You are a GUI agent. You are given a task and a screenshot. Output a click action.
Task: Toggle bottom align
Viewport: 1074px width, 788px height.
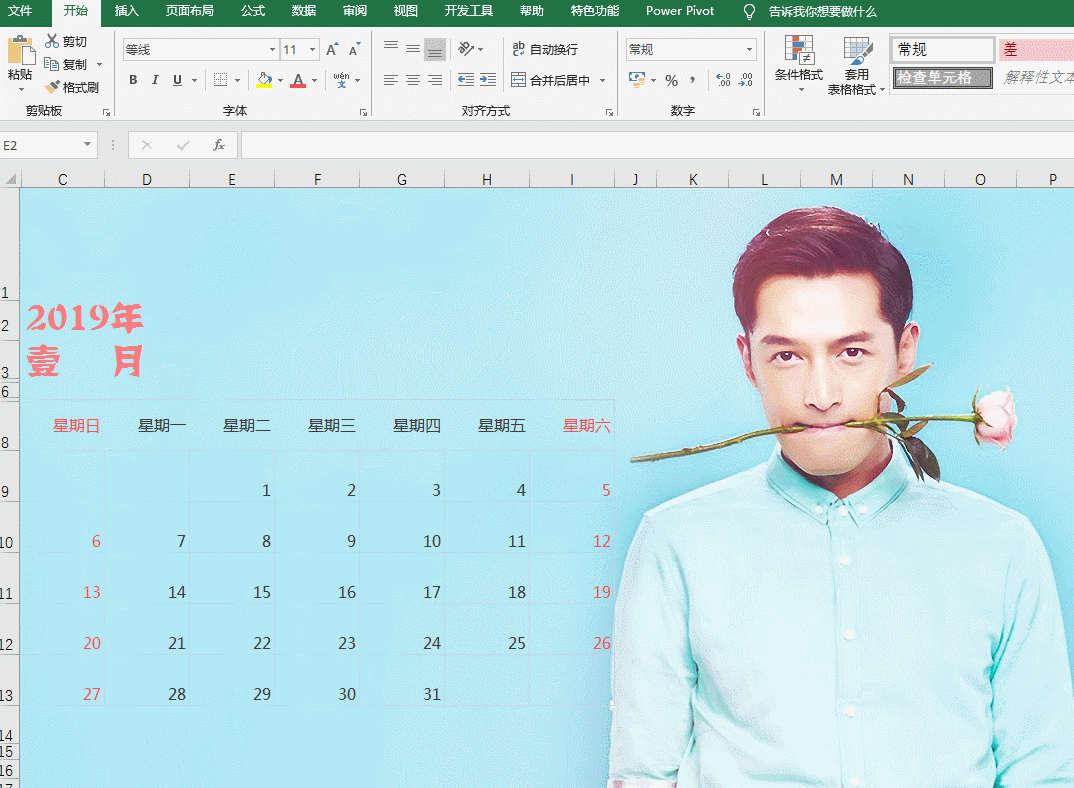435,49
